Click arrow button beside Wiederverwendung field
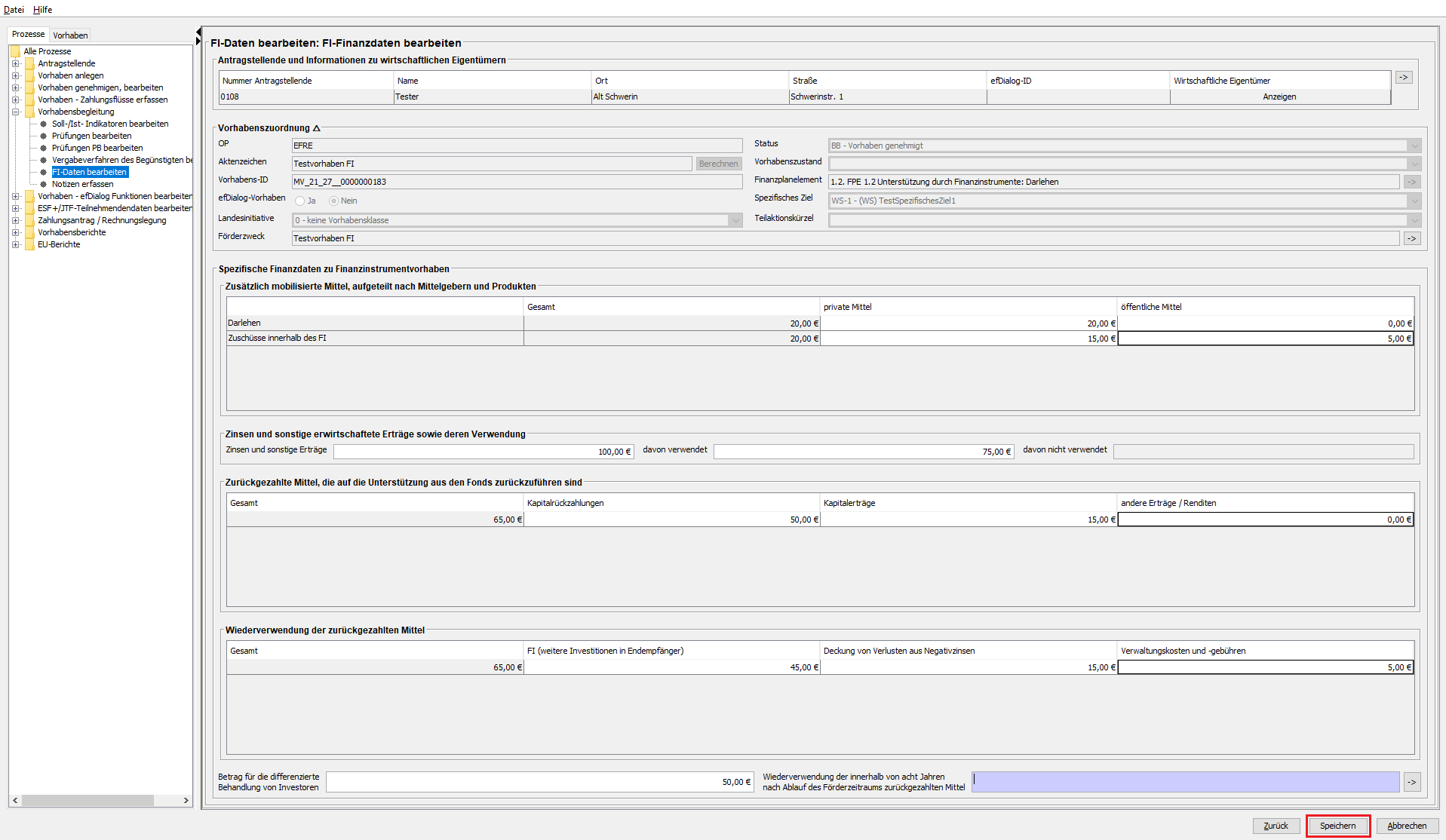Screen dimensions: 1446x840 click(1411, 782)
